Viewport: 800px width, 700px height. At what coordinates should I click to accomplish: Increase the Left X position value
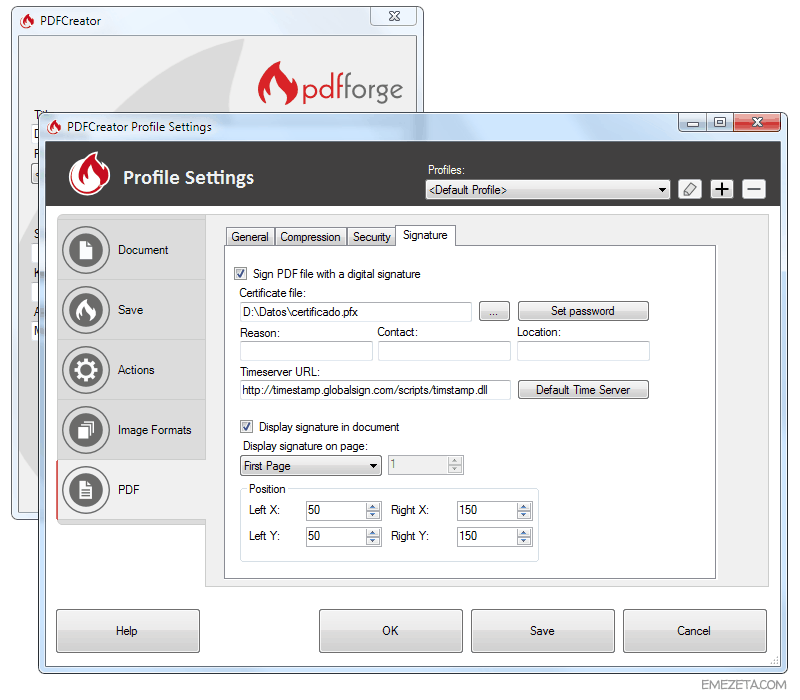tap(373, 507)
